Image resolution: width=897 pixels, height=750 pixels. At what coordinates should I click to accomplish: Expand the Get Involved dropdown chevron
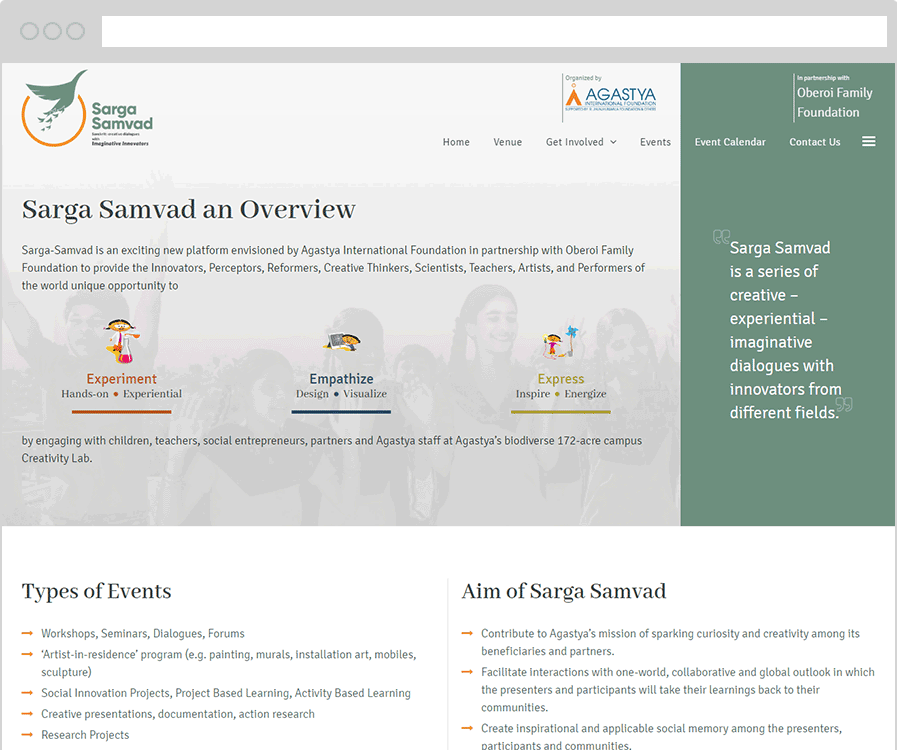tap(613, 142)
